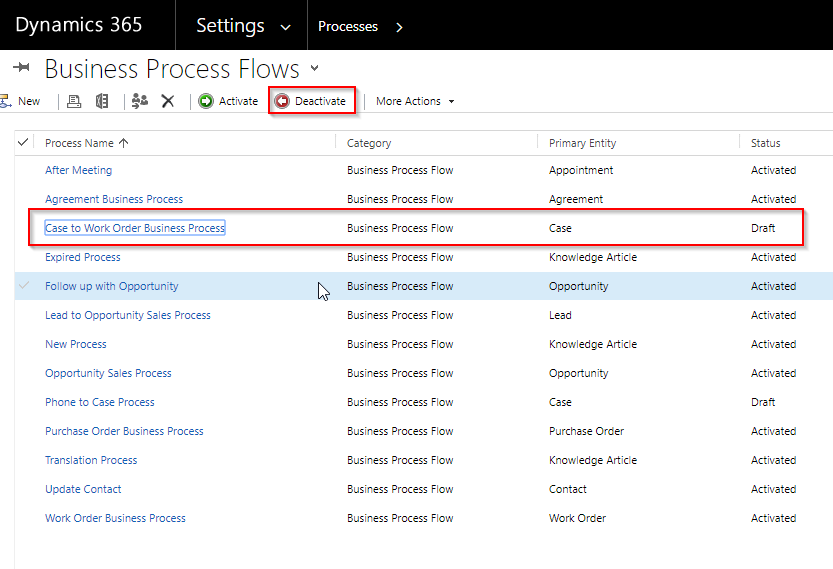The image size is (833, 569).
Task: Click the New process icon
Action: (5, 101)
